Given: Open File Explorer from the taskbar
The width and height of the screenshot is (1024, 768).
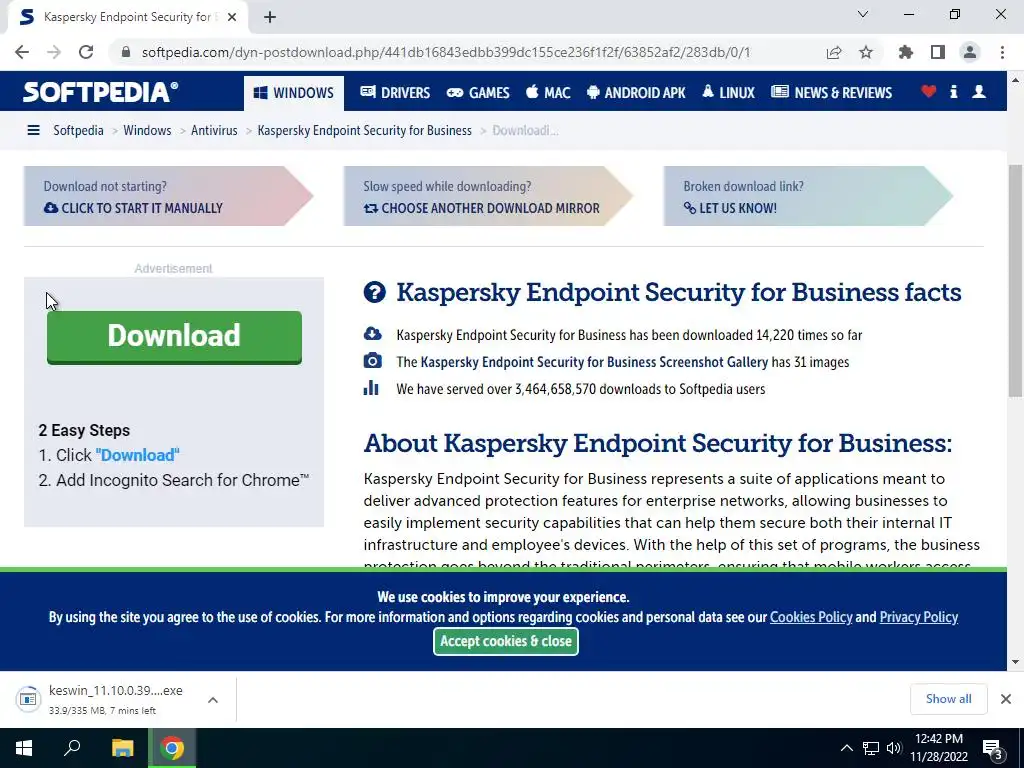Looking at the screenshot, I should [x=122, y=748].
